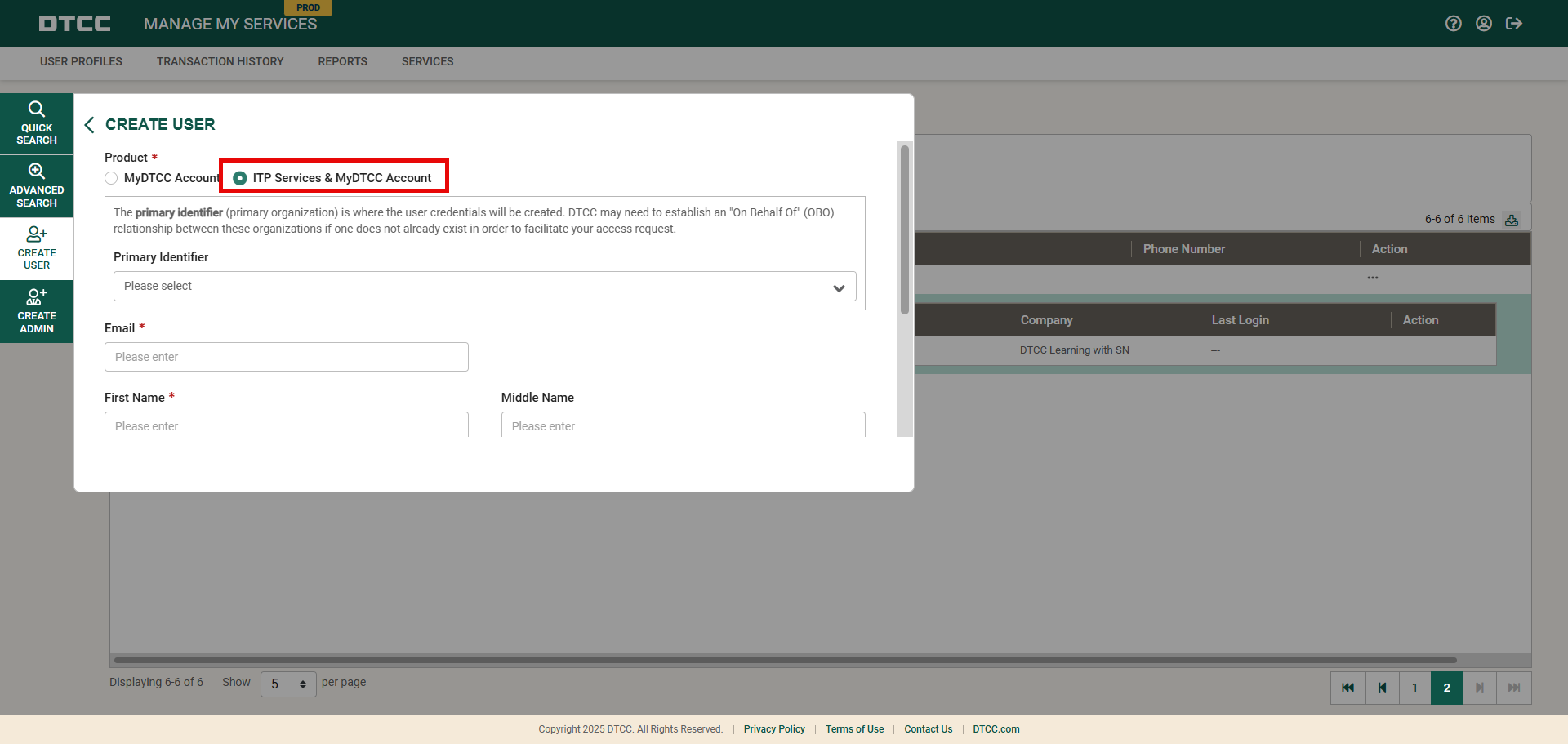Click the Create Admin sidebar icon
The image size is (1568, 744).
click(37, 311)
